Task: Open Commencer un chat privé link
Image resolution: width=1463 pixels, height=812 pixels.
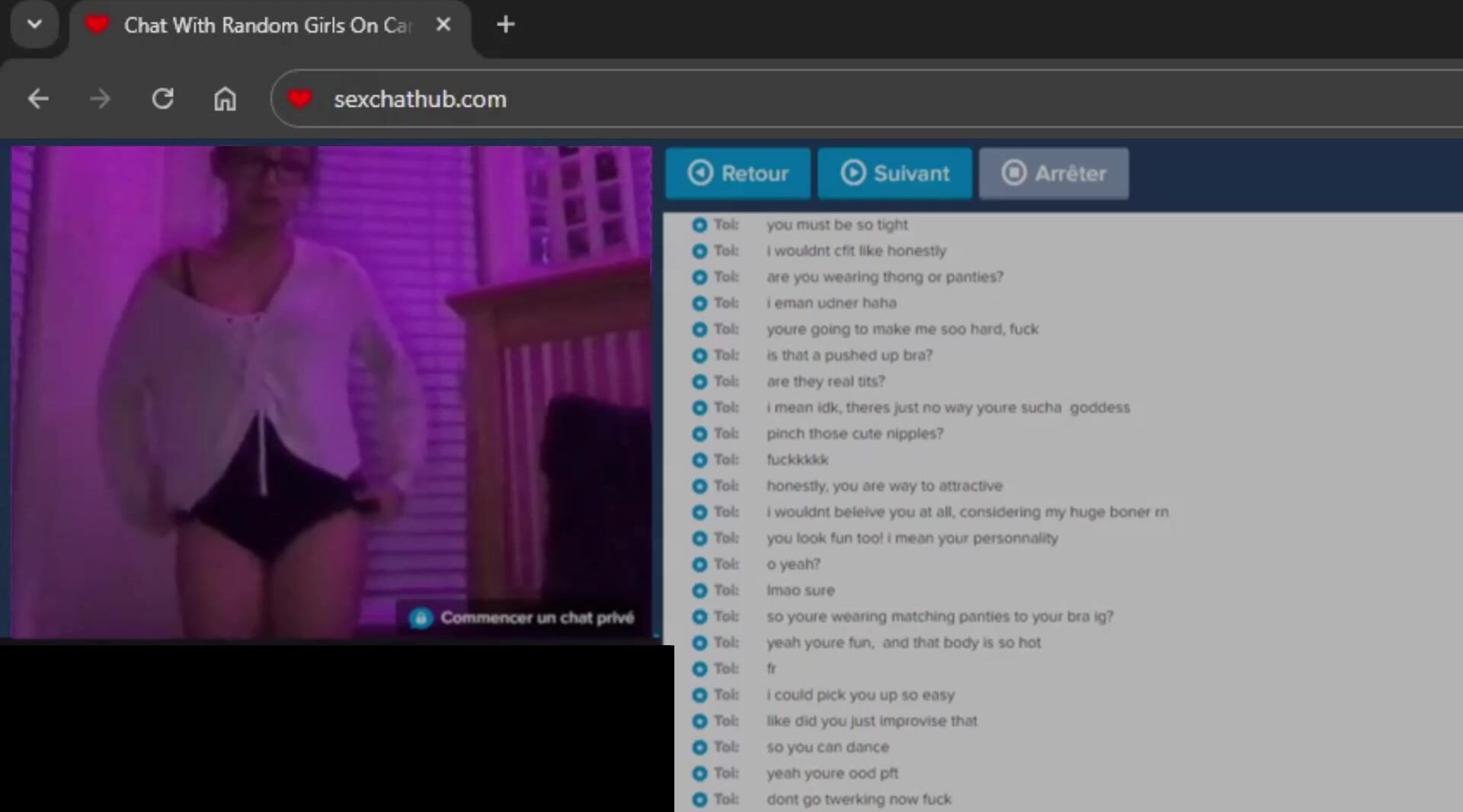Action: 537,618
